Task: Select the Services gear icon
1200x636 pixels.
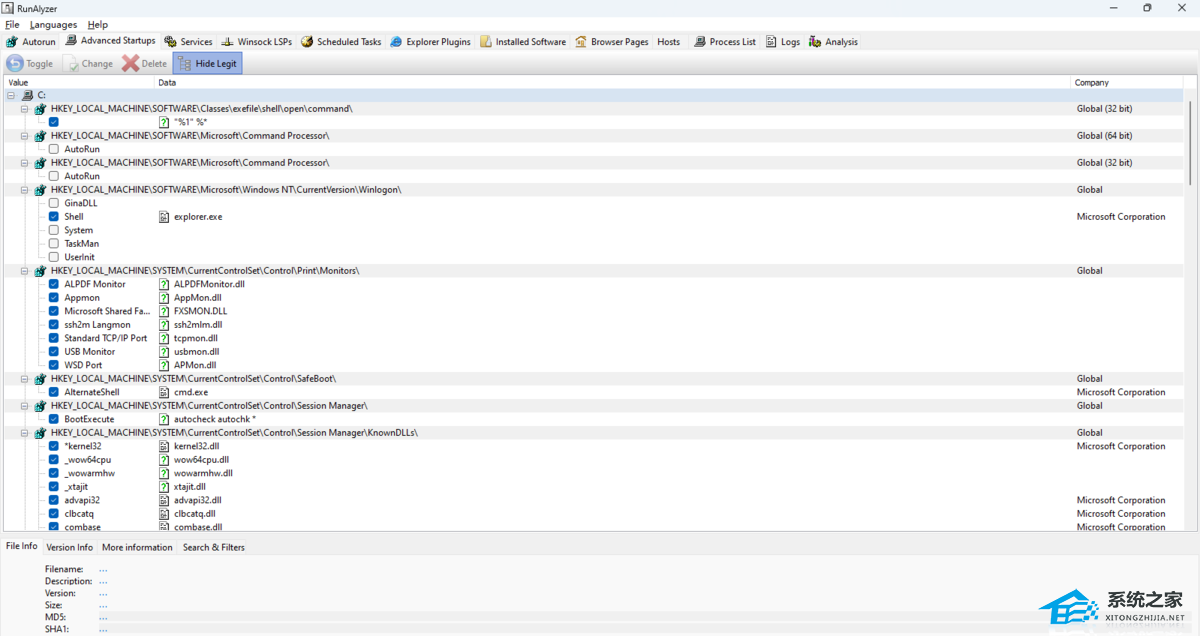Action: pos(171,42)
